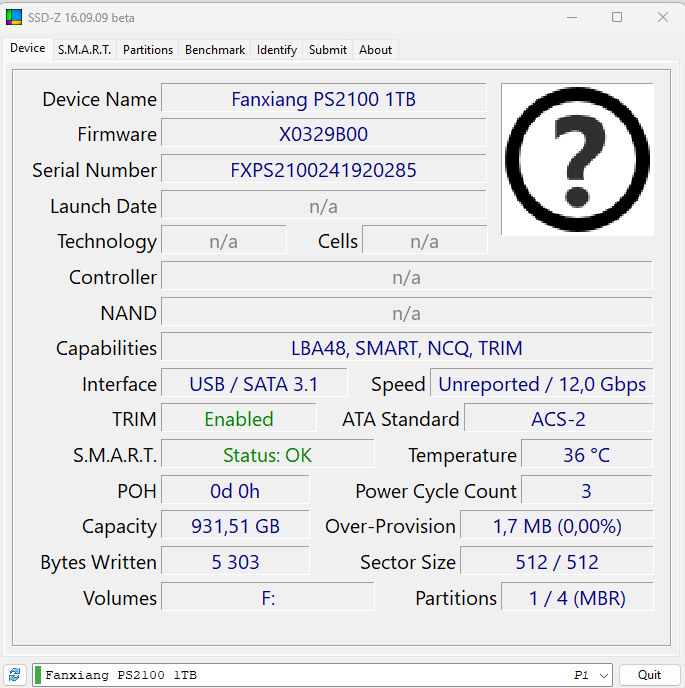This screenshot has width=685, height=688.
Task: Show the About tab
Action: 376,49
